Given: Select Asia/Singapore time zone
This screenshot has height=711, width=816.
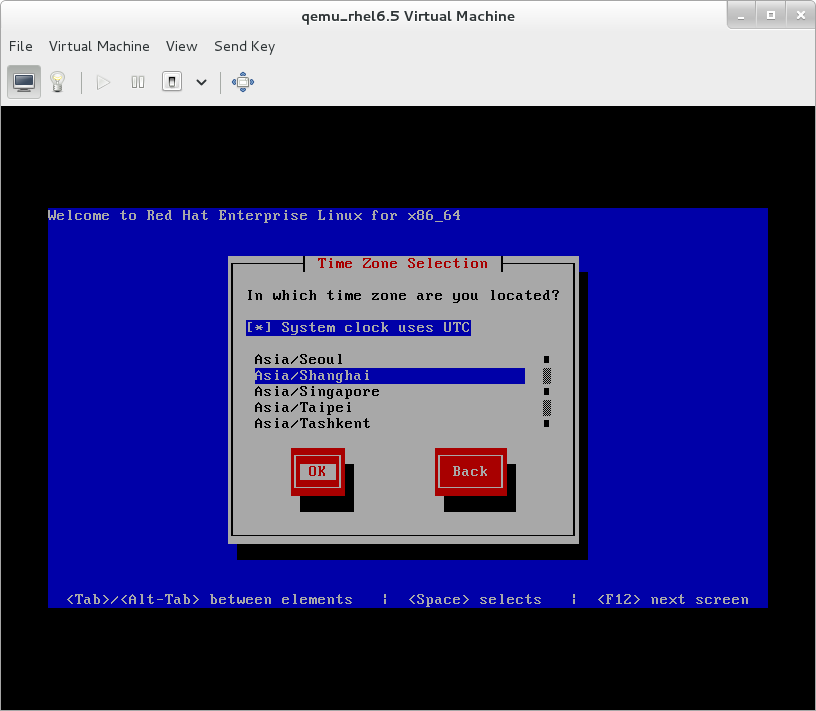Looking at the screenshot, I should (x=389, y=392).
